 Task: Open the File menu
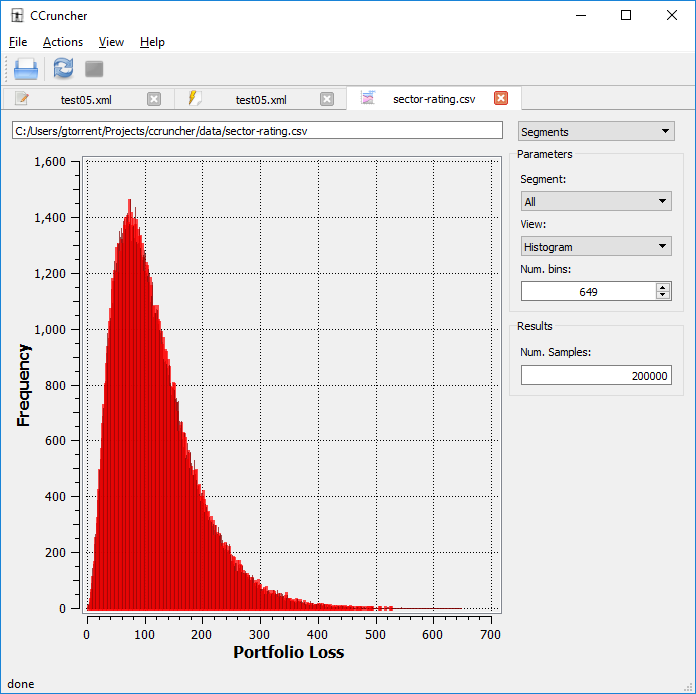[x=18, y=42]
